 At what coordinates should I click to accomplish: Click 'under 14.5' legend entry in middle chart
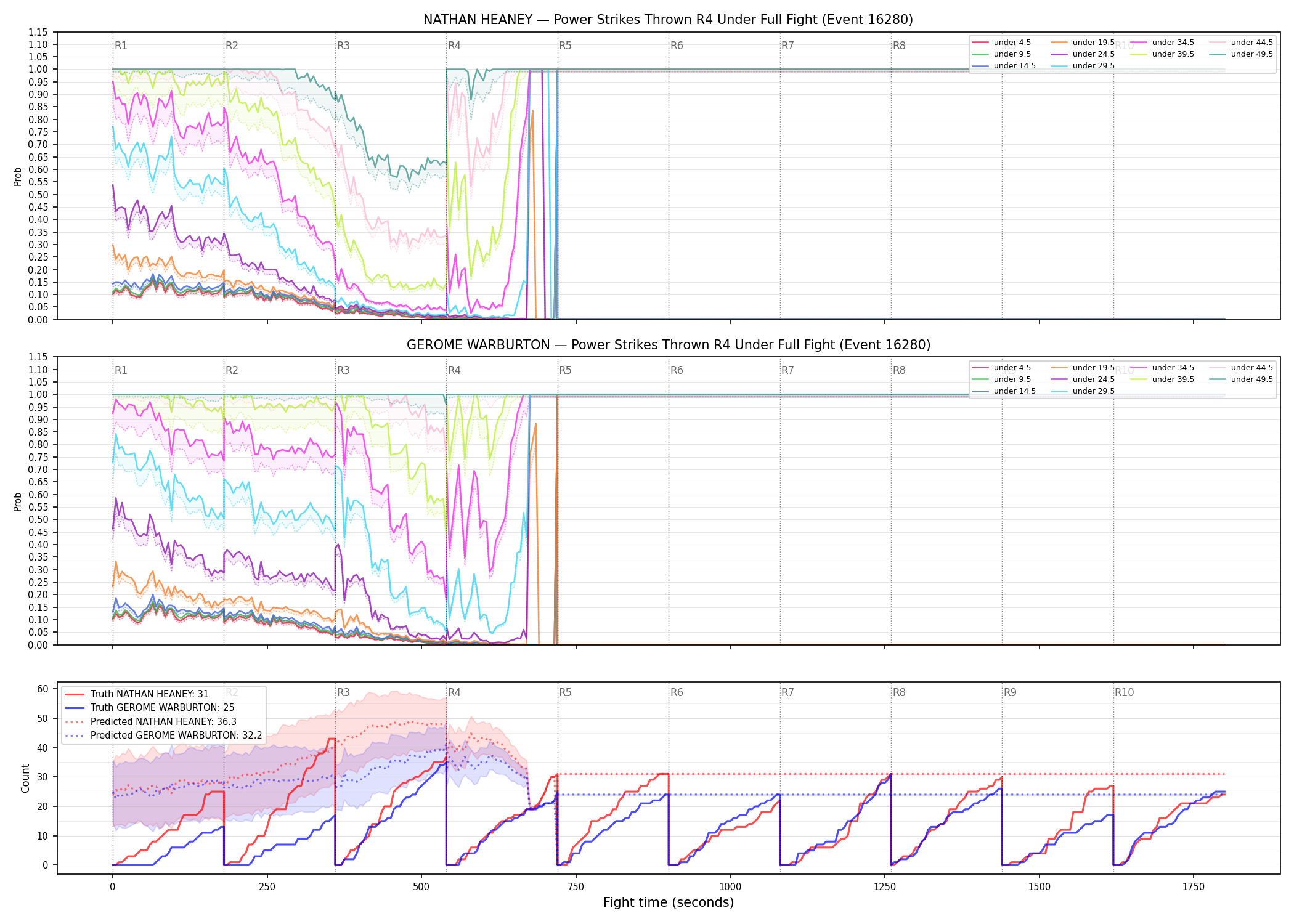pyautogui.click(x=1004, y=391)
